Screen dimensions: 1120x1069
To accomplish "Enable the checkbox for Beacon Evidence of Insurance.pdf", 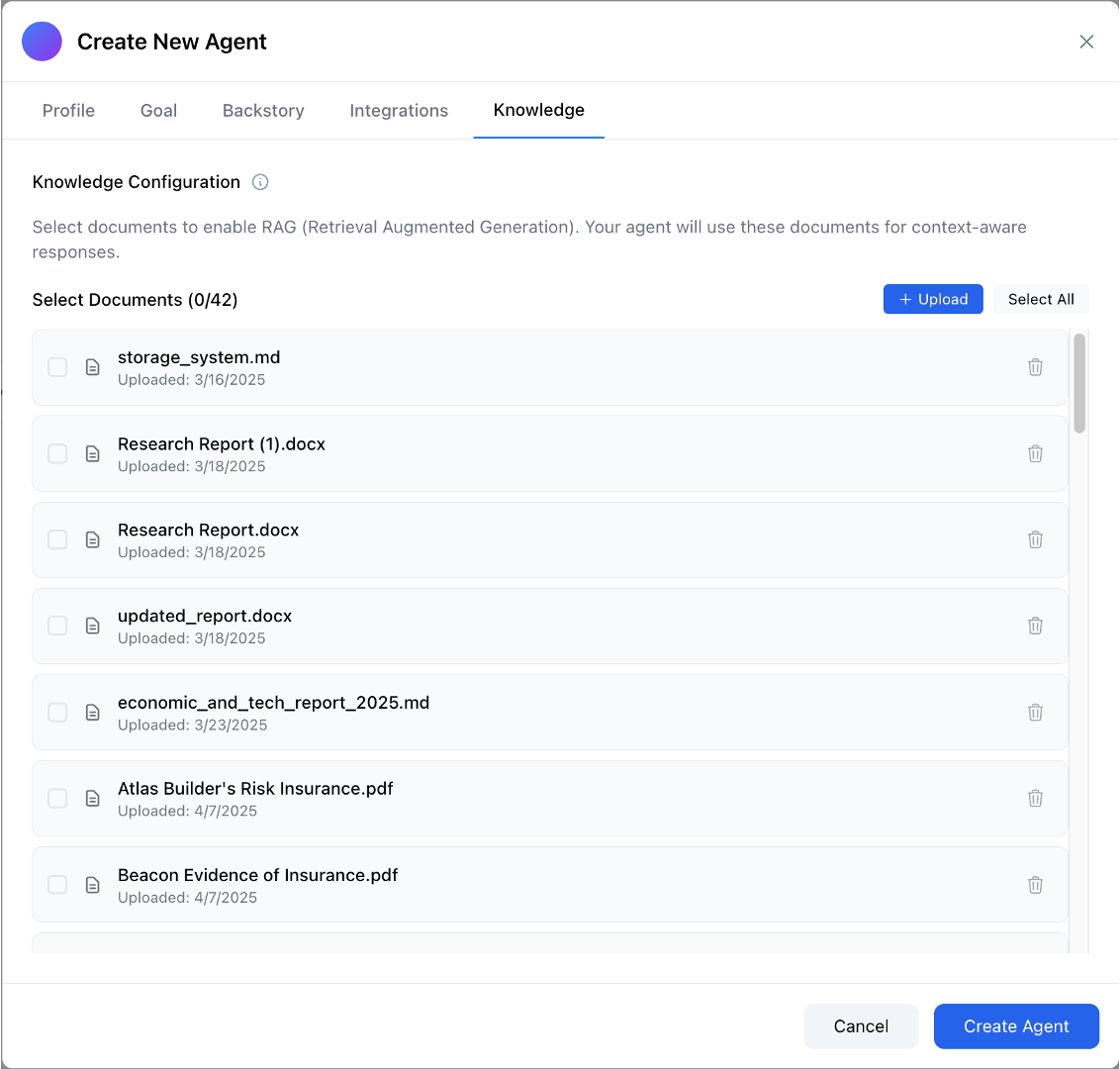I will point(56,884).
